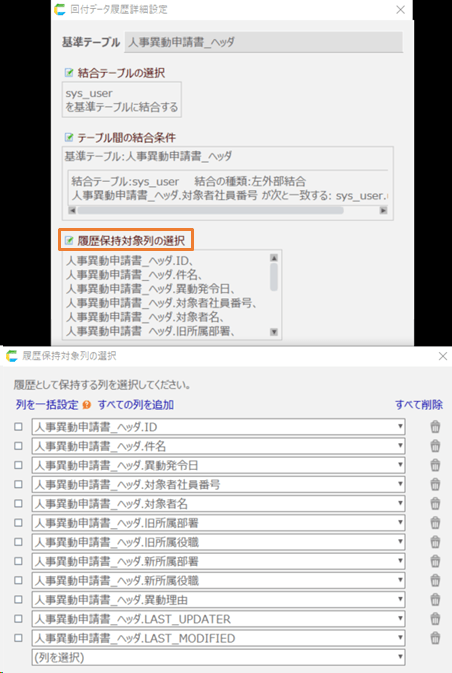Viewport: 452px width, 673px height.
Task: Enable checkbox for LAST_MODIFIED row
Action: (x=18, y=638)
